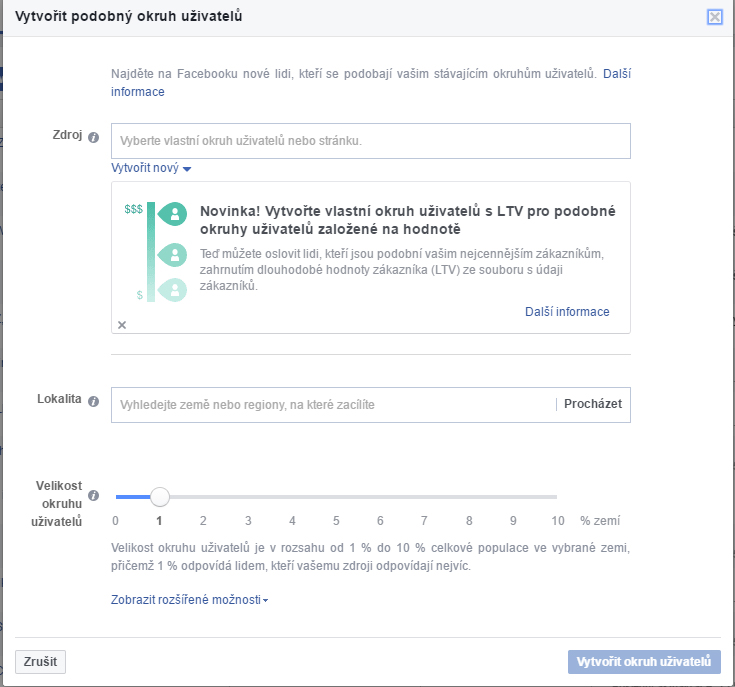Click Vytvořit okruh uživatelů button
This screenshot has height=687, width=735.
(644, 662)
